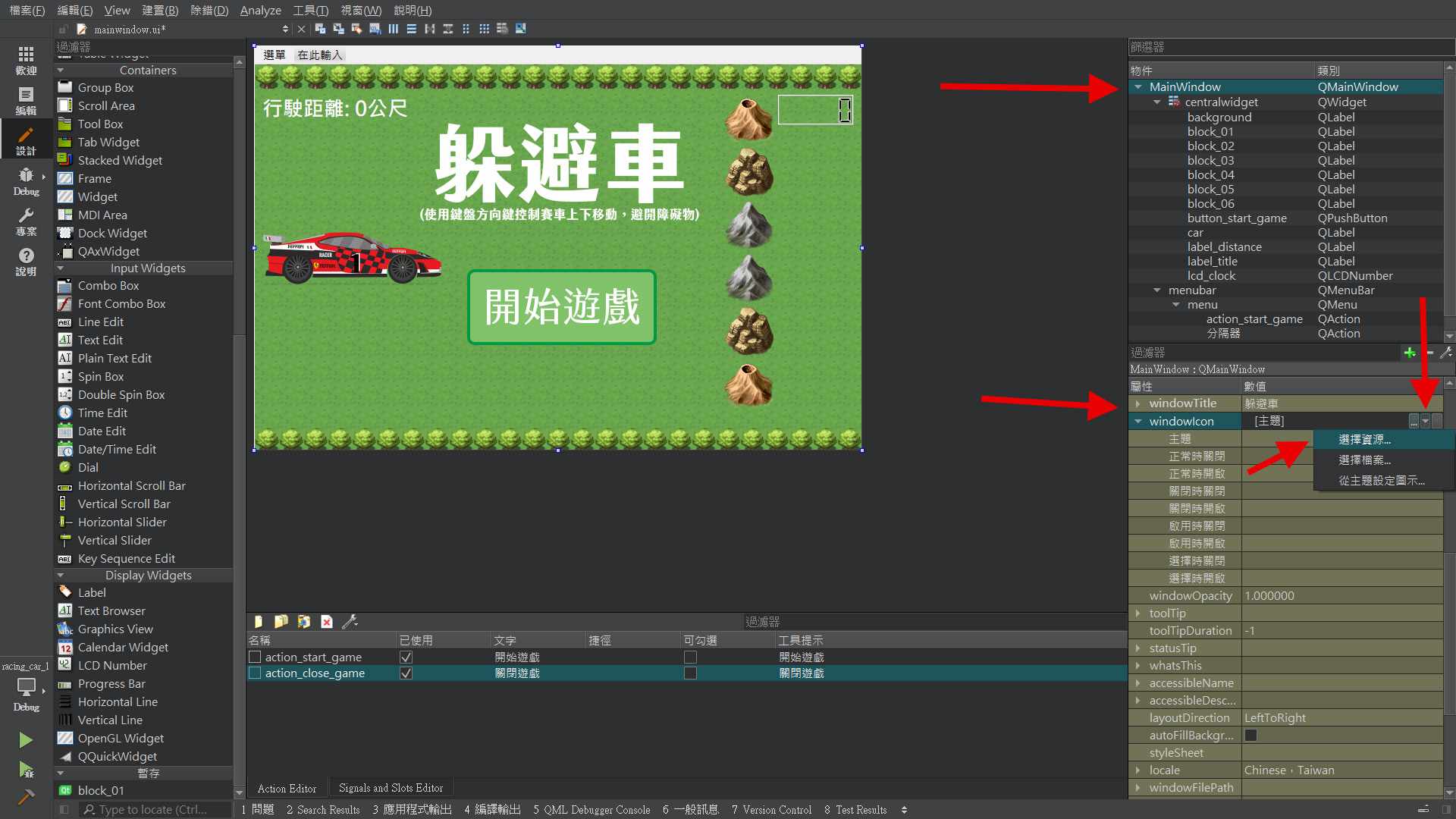
Task: Click the '開始遊戲' button on the form
Action: coord(562,307)
